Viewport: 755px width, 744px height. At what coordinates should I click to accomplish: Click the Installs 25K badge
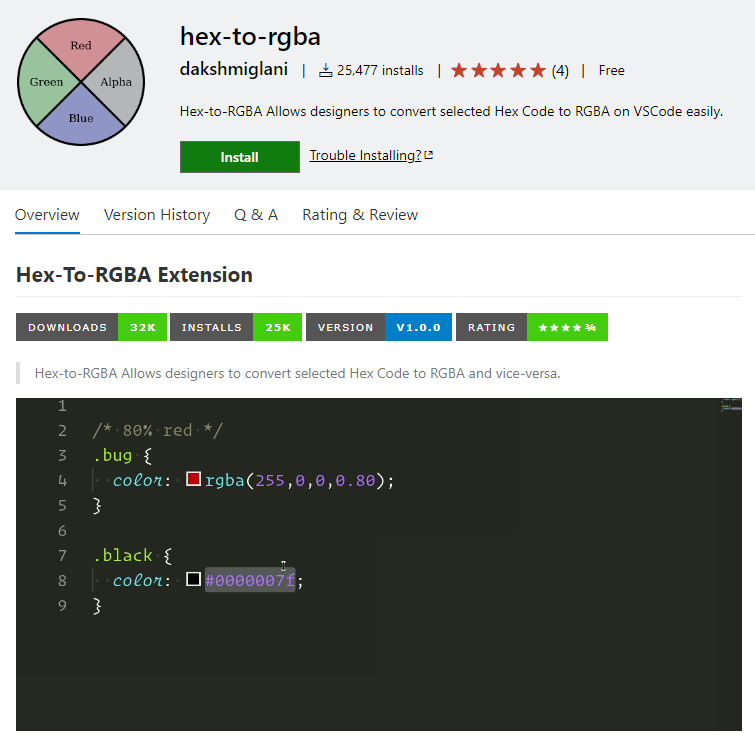point(236,327)
